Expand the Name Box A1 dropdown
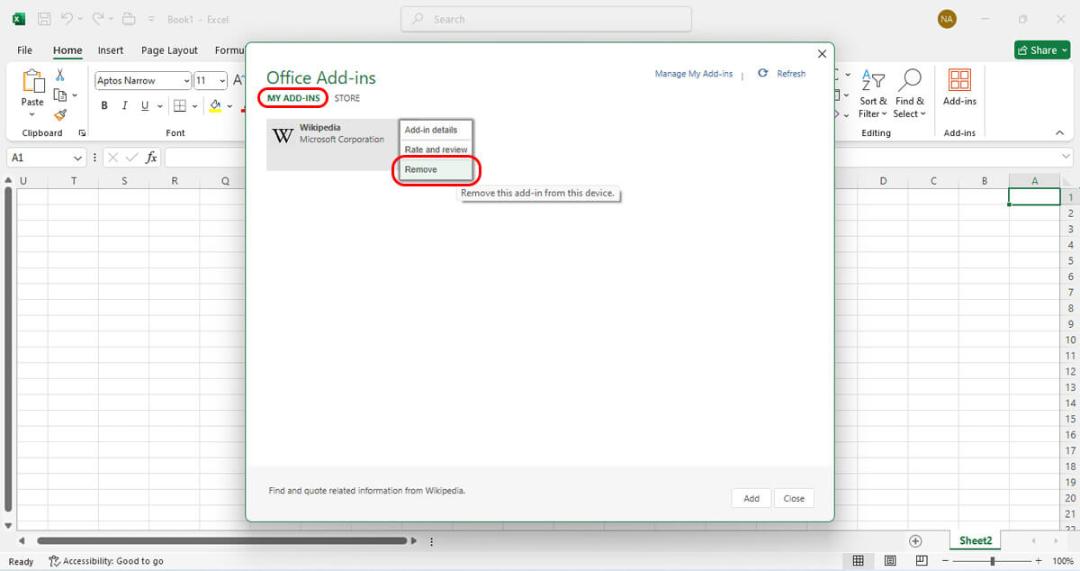The image size is (1080, 571). coord(77,158)
